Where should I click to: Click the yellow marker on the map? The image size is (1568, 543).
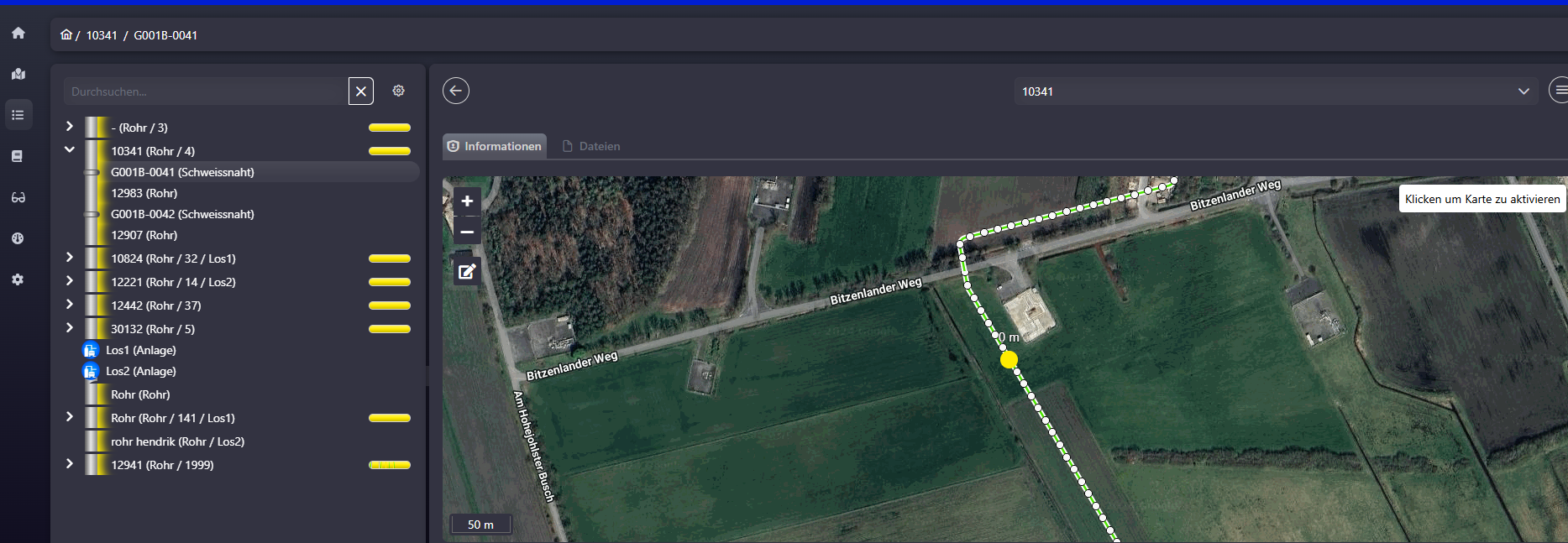1009,359
